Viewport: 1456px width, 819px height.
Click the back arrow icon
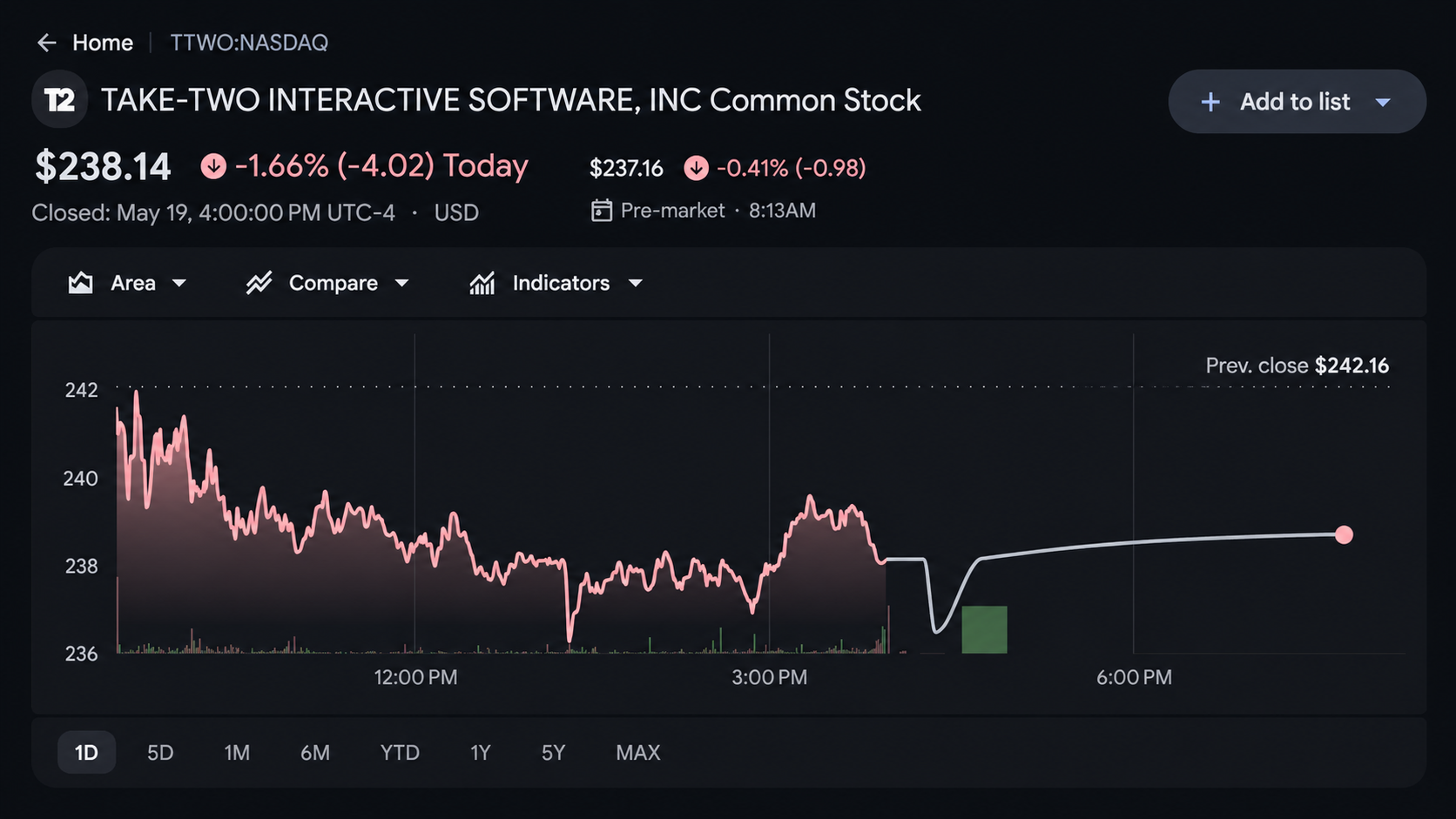coord(46,43)
